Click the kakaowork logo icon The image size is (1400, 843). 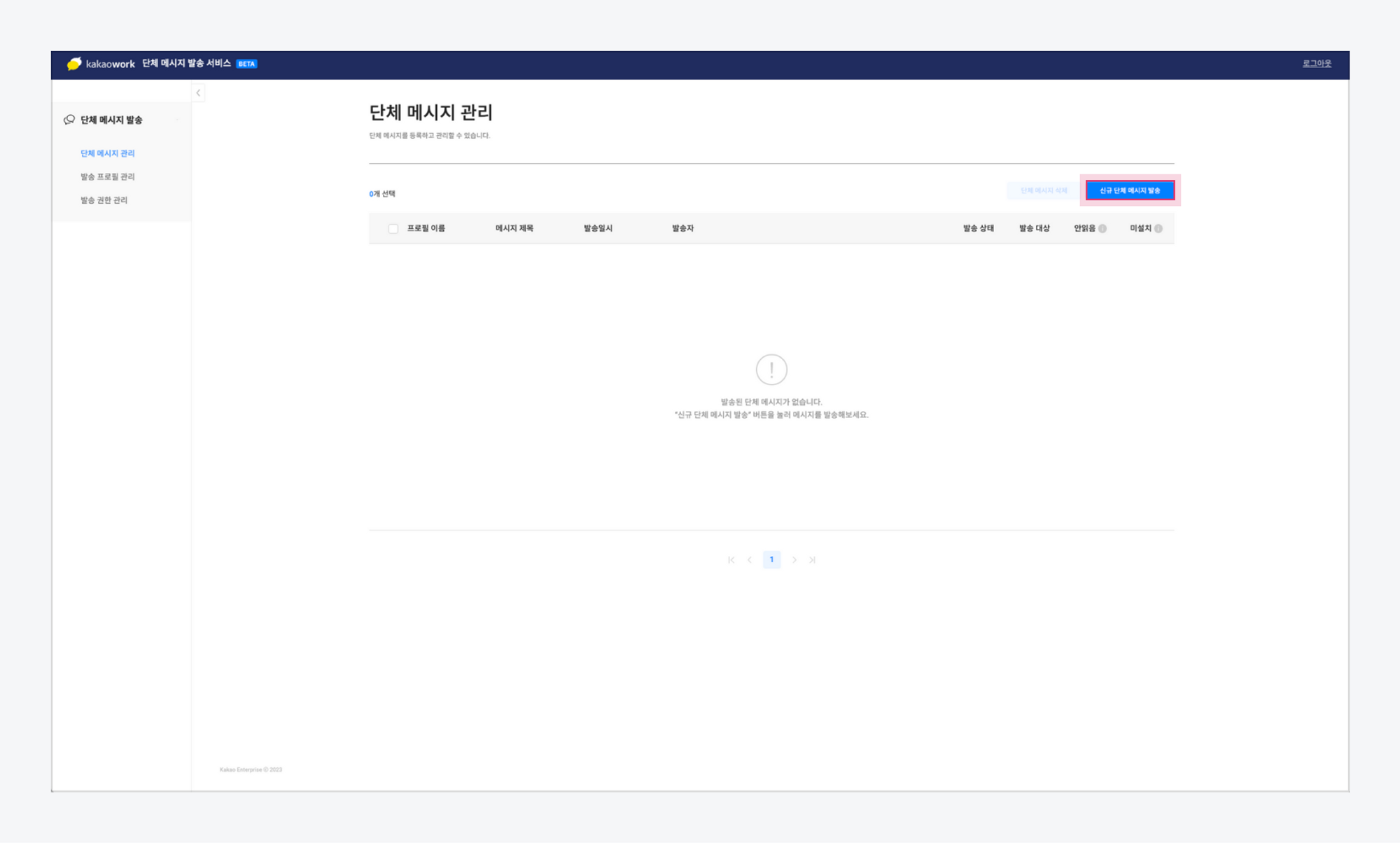(x=74, y=64)
